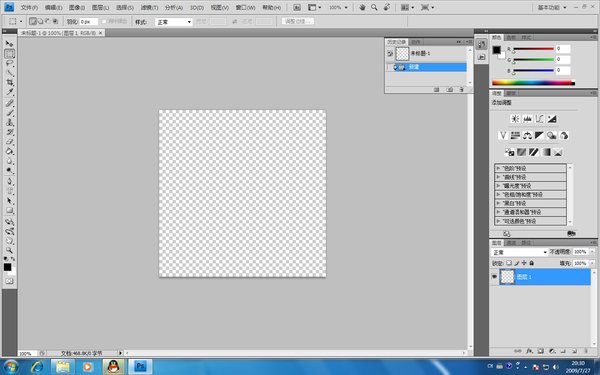Toggle visibility of 图层 1 layer
This screenshot has width=600, height=375.
[x=494, y=276]
